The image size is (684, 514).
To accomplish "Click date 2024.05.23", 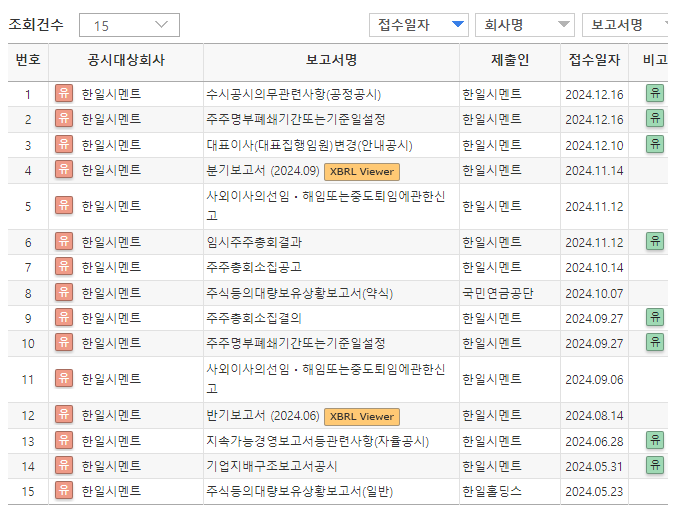I will coord(594,492).
